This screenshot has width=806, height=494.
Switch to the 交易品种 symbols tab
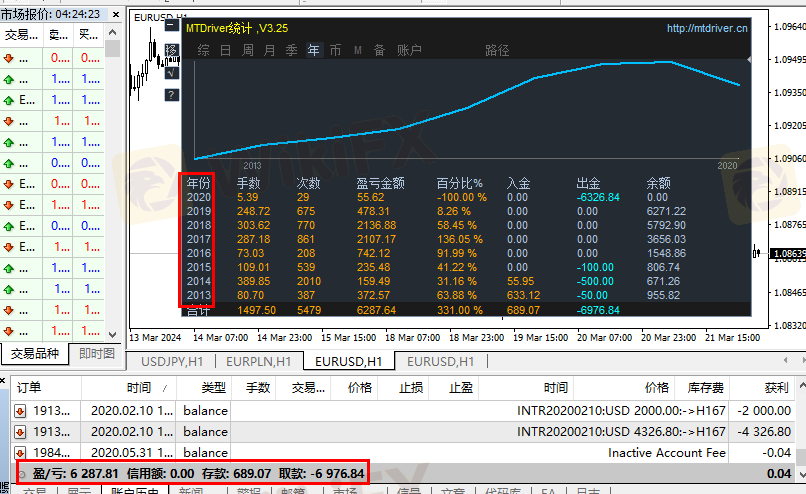35,354
